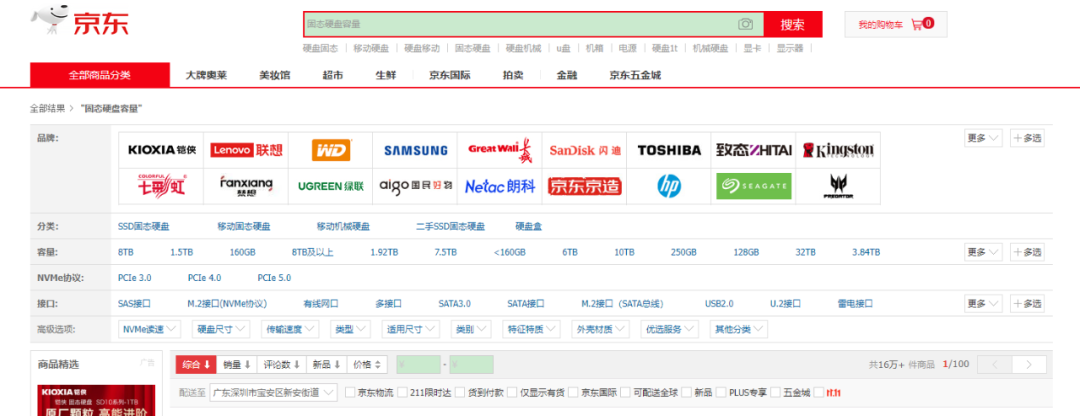Select the KIOXIA brand logo
1080x416 pixels.
[162, 149]
